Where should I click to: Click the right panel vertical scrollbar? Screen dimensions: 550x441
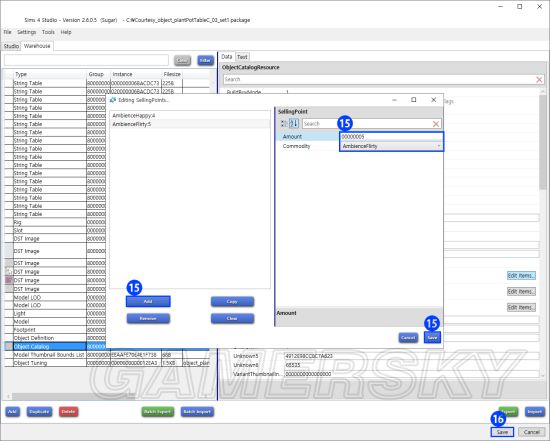click(x=543, y=232)
